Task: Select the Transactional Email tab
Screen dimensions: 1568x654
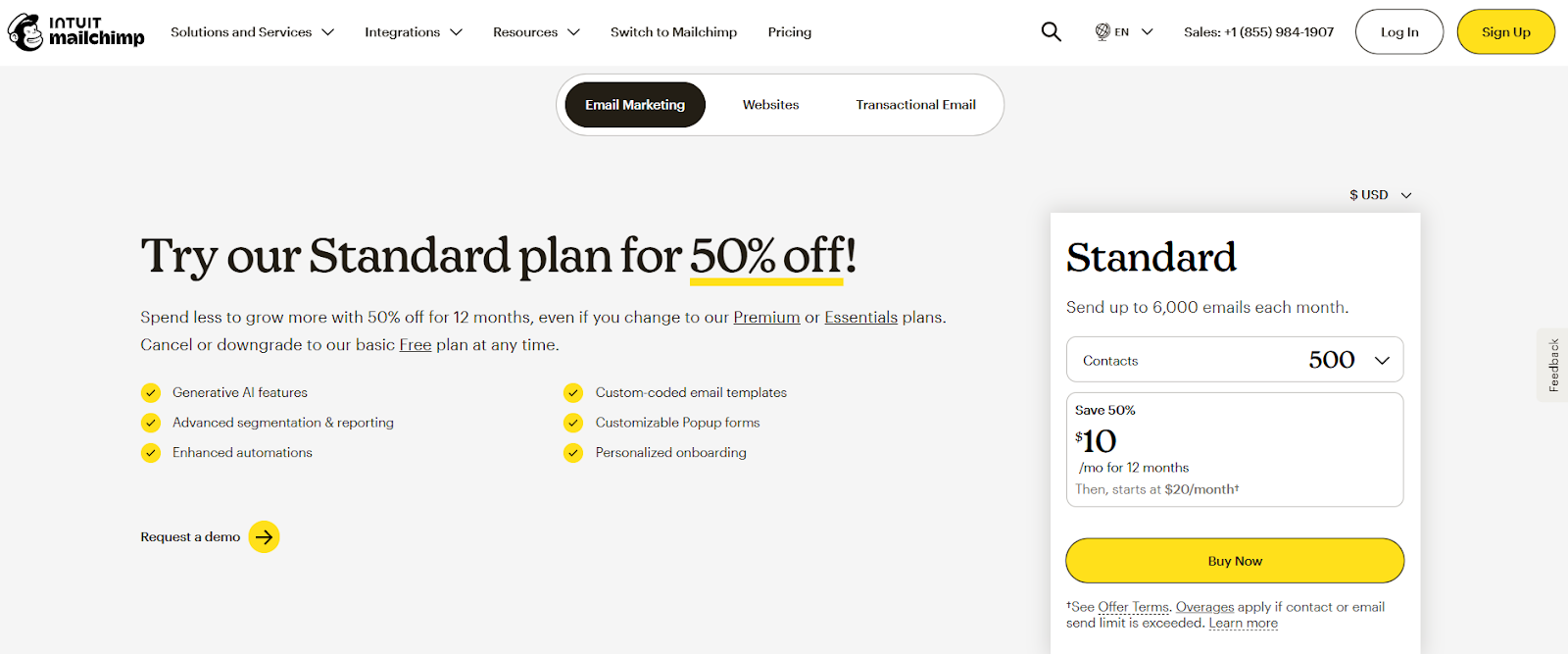Action: pyautogui.click(x=915, y=105)
